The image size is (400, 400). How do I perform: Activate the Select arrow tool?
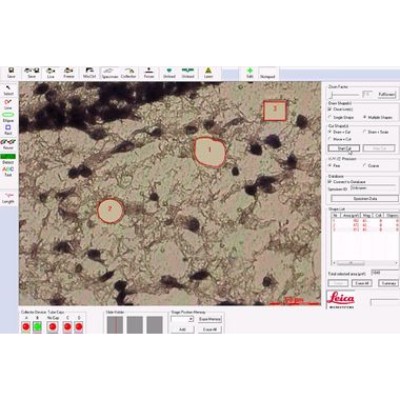[x=8, y=90]
